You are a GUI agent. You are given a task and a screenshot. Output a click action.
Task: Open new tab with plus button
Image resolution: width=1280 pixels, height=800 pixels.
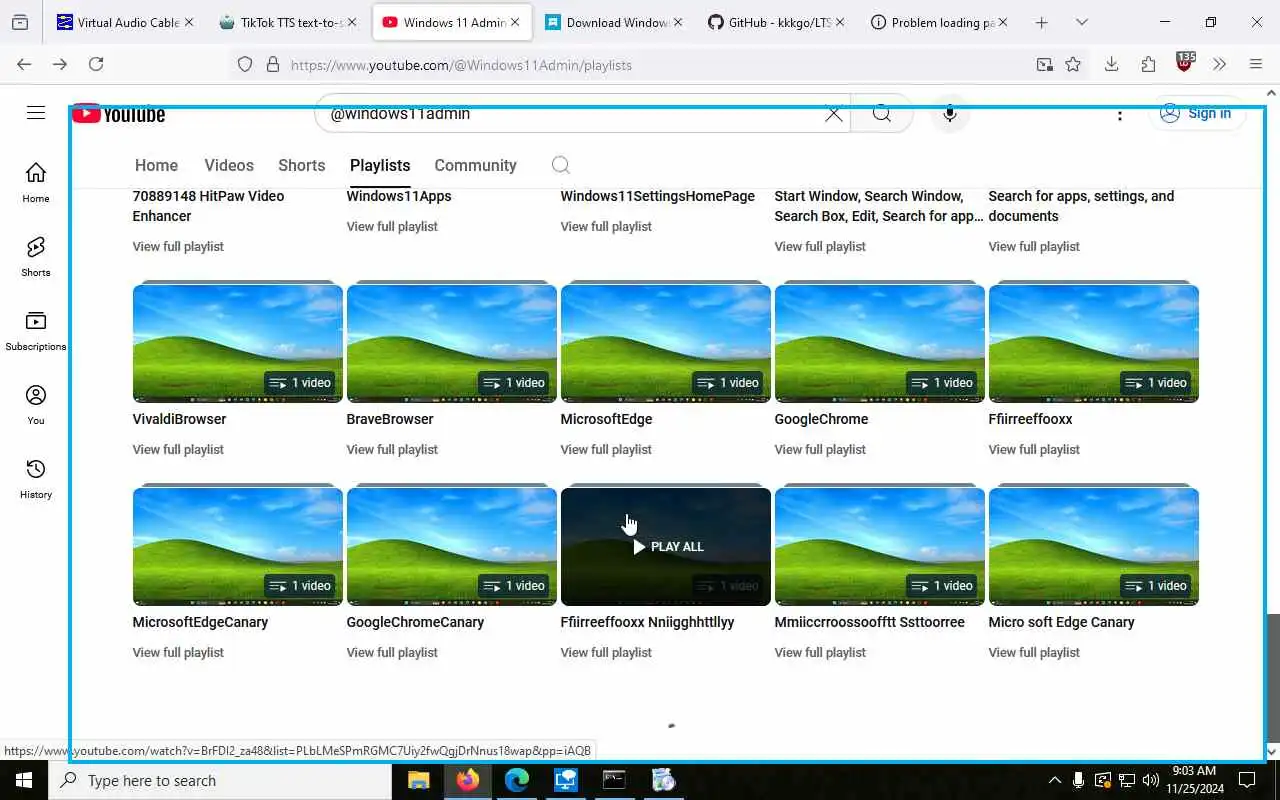pyautogui.click(x=1041, y=22)
